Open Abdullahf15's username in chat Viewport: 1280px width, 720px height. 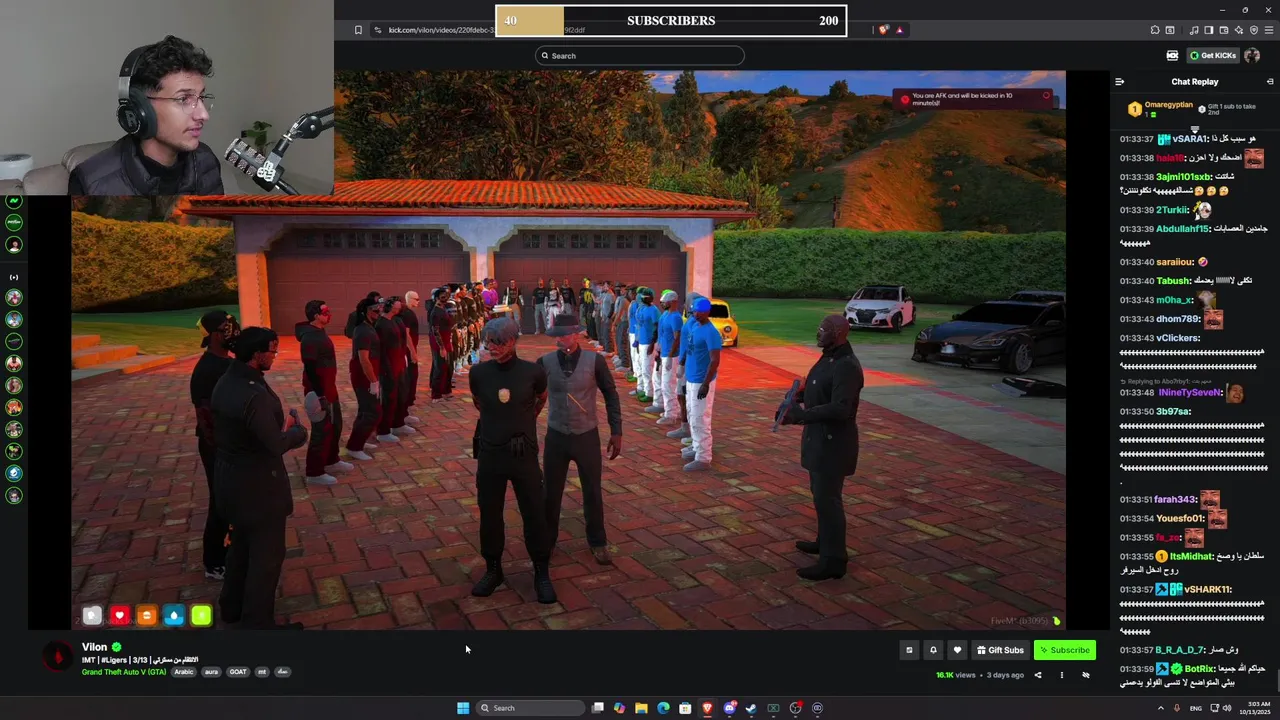(x=1182, y=229)
